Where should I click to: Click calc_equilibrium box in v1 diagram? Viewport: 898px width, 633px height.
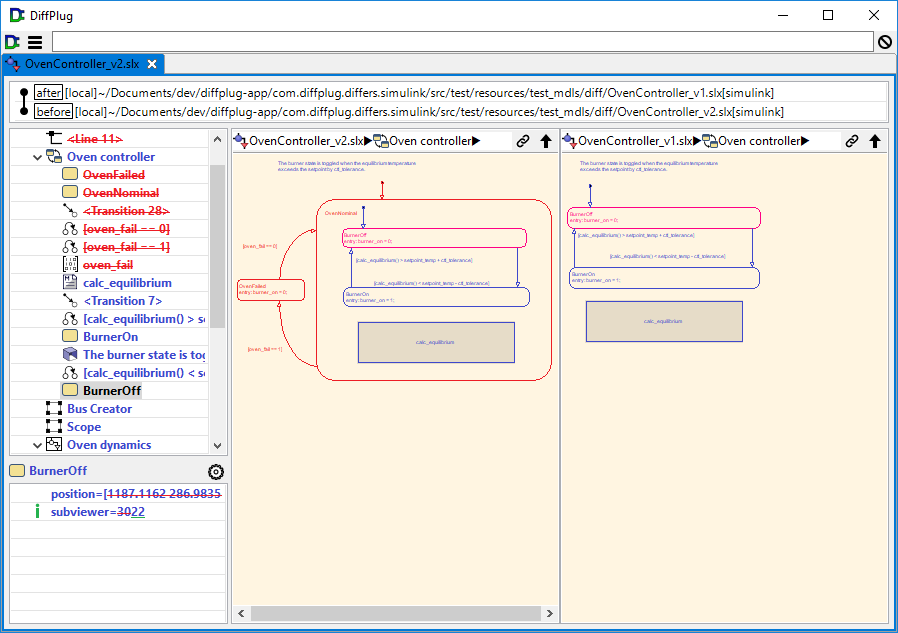pos(664,321)
